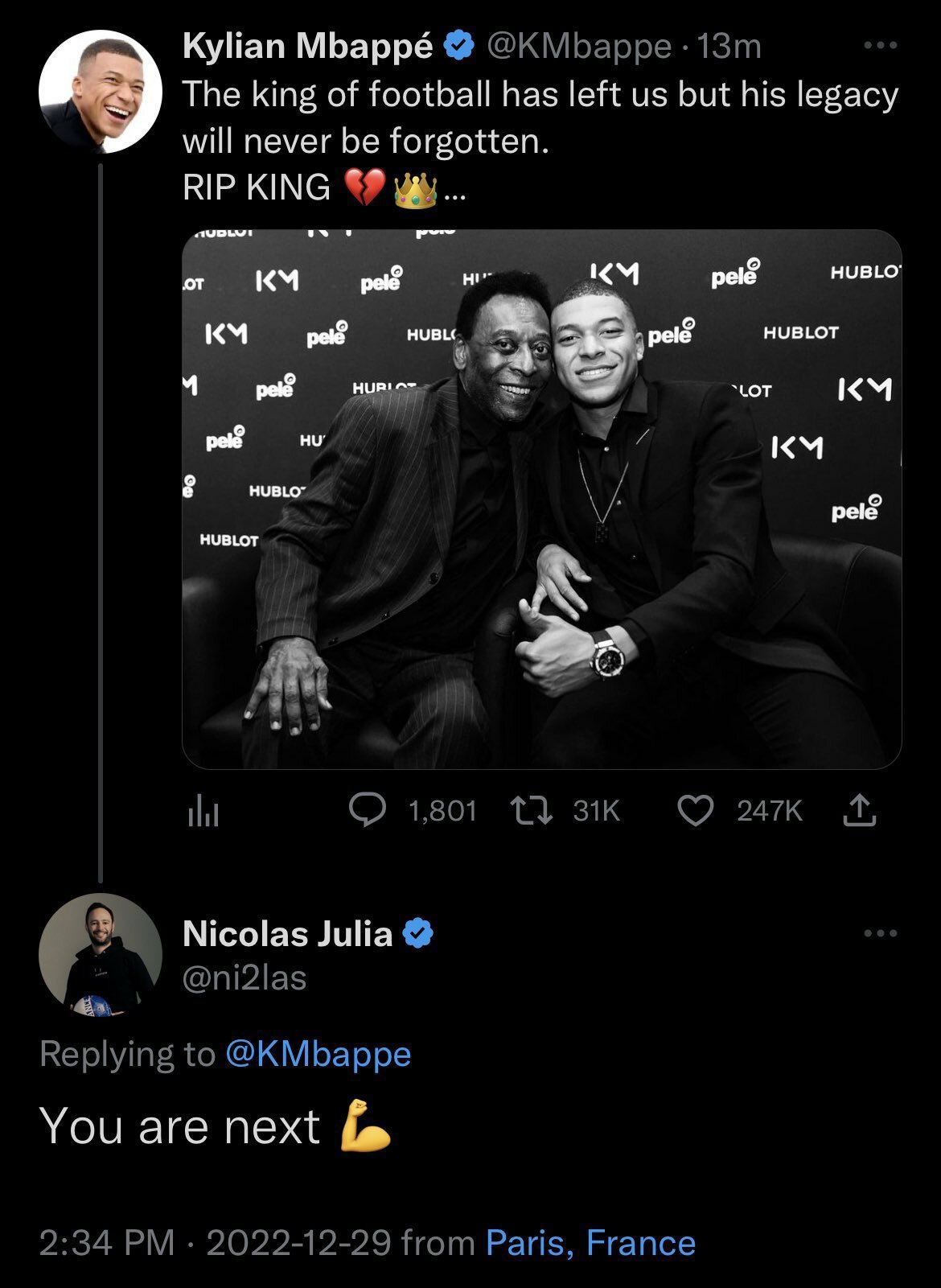Open the tweet analytics bar chart icon
Viewport: 941px width, 1288px height.
(203, 812)
